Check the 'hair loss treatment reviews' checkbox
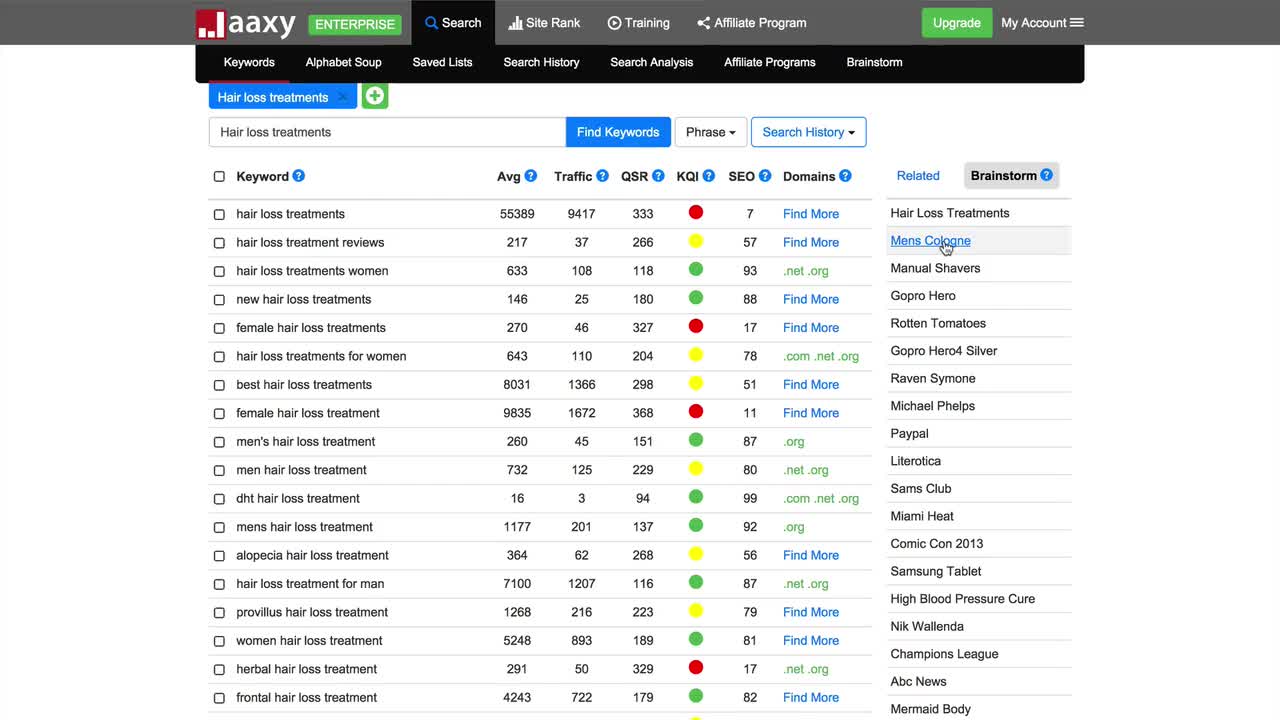Screen dimensions: 1280x720 [x=219, y=242]
